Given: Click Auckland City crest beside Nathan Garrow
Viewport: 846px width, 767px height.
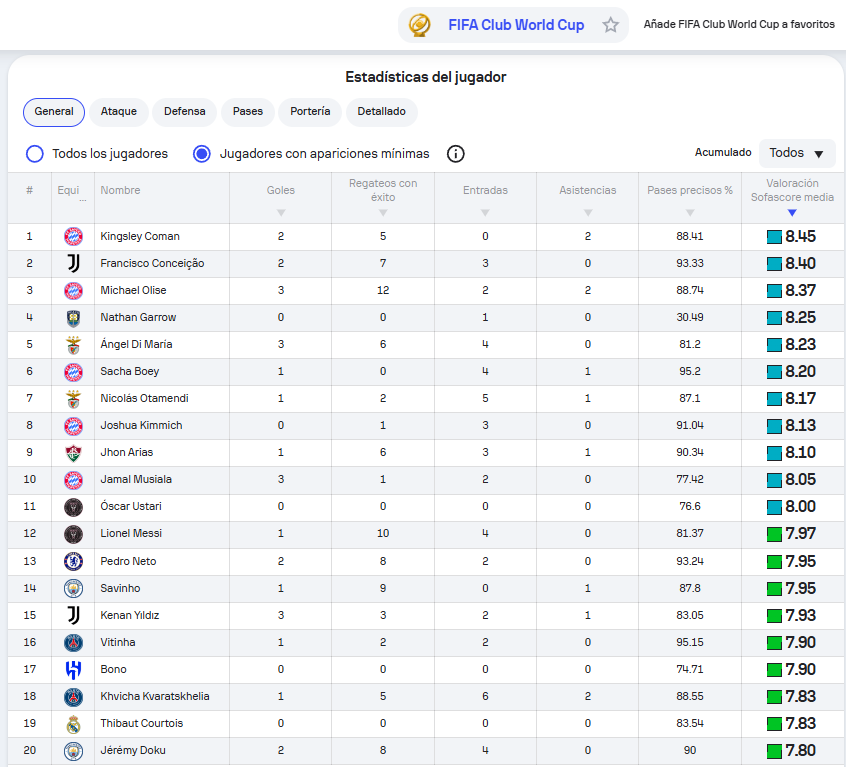Looking at the screenshot, I should tap(73, 318).
